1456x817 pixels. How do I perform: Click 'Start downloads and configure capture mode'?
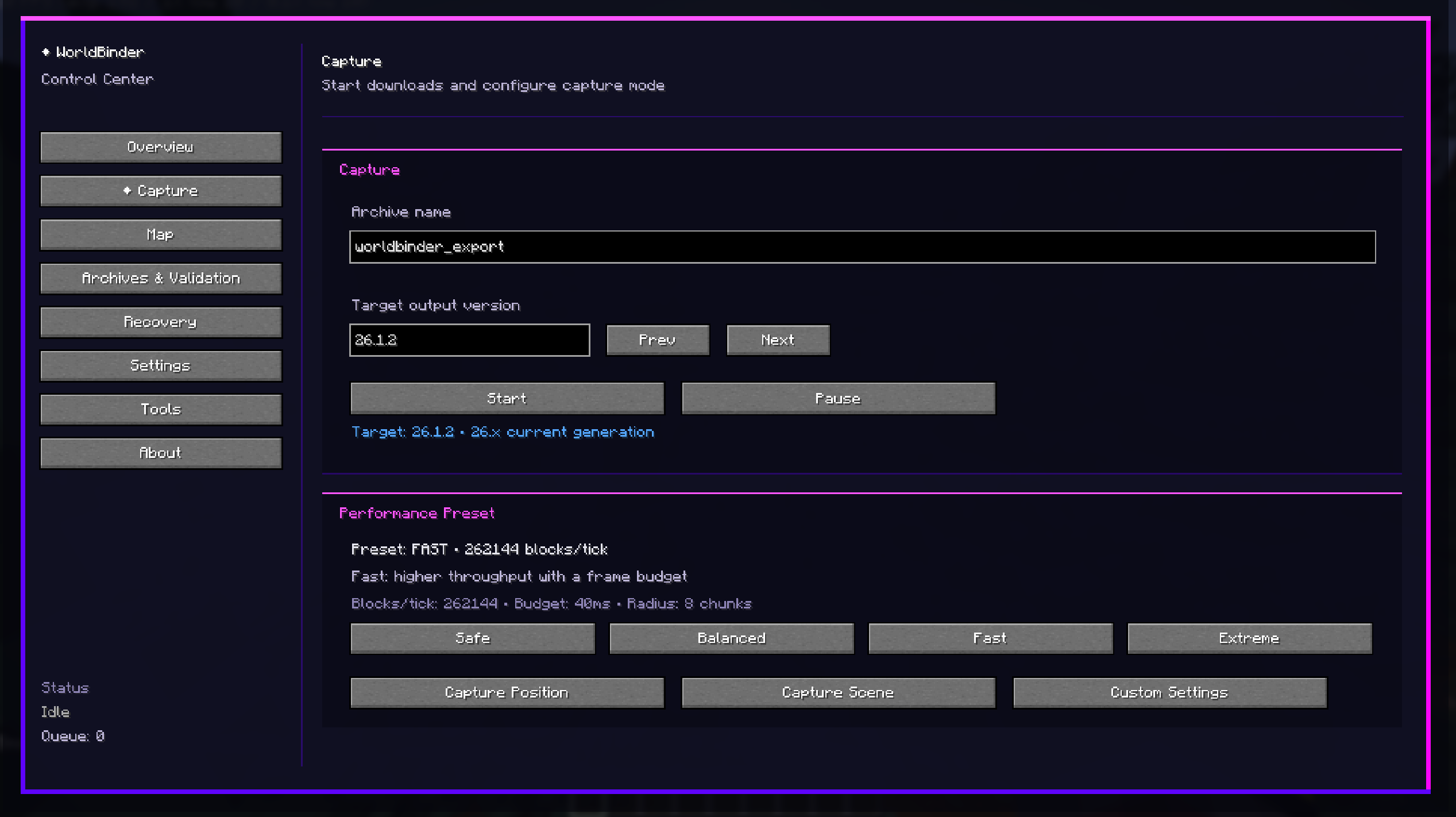tap(493, 86)
